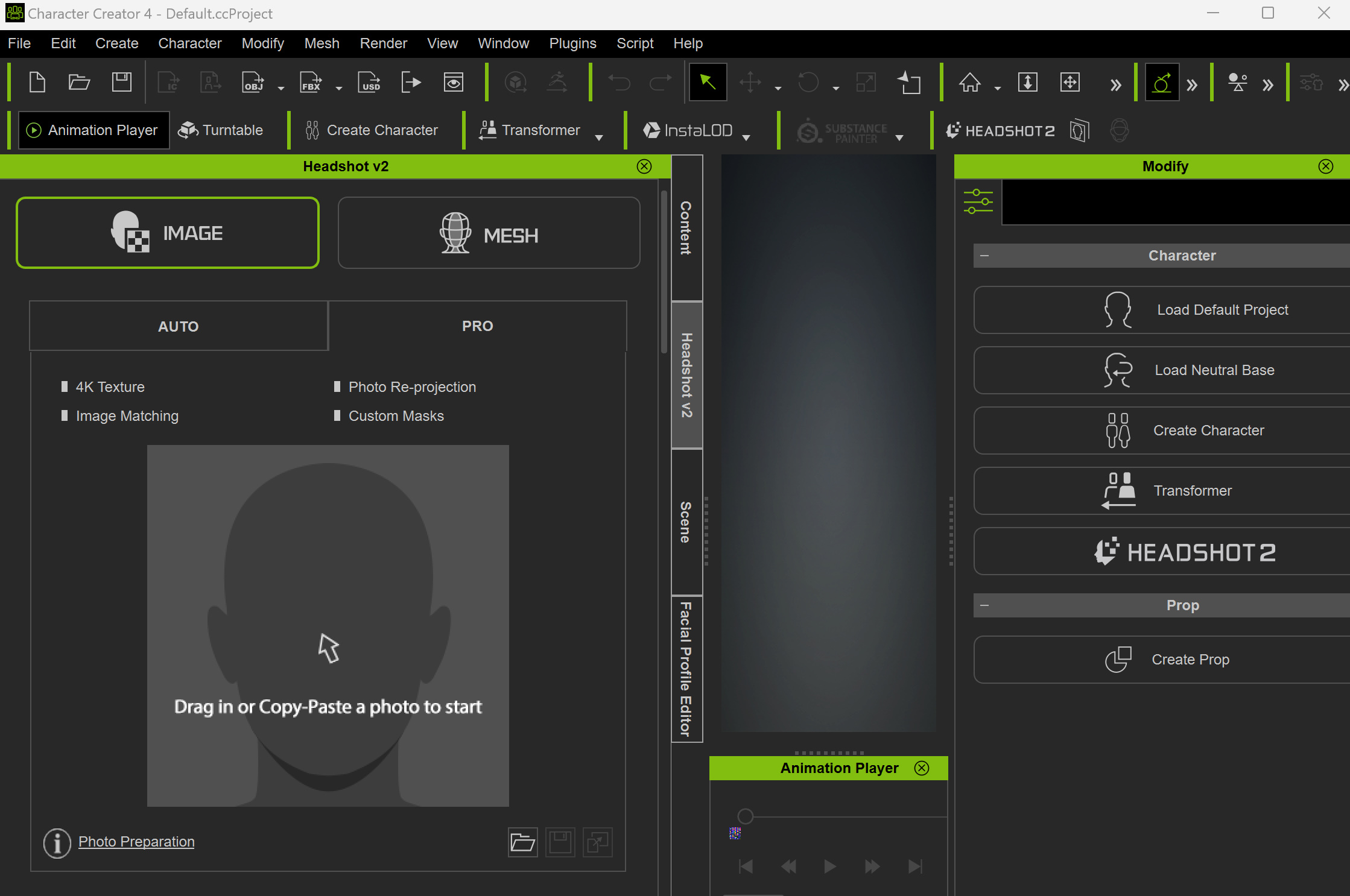Select the IMAGE mode in Headshot

tap(168, 233)
